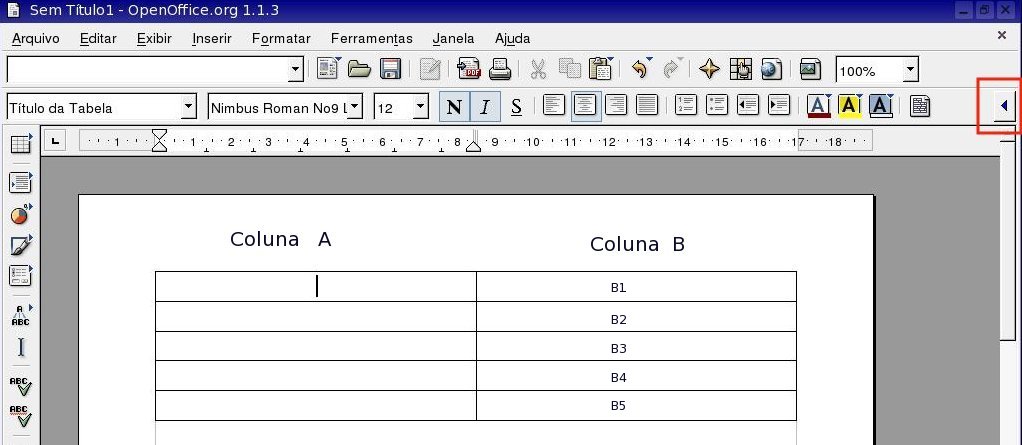The image size is (1022, 445).
Task: Click the Save document floppy icon
Action: (x=390, y=70)
